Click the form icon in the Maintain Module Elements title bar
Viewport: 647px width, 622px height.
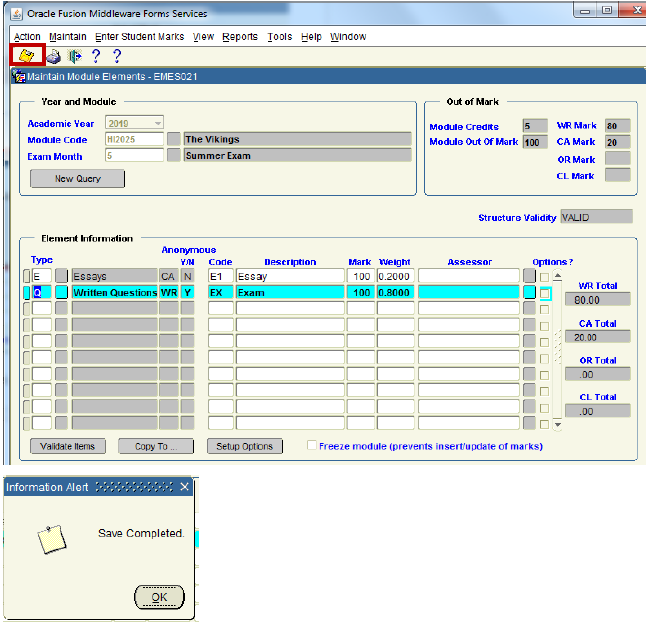pos(17,76)
